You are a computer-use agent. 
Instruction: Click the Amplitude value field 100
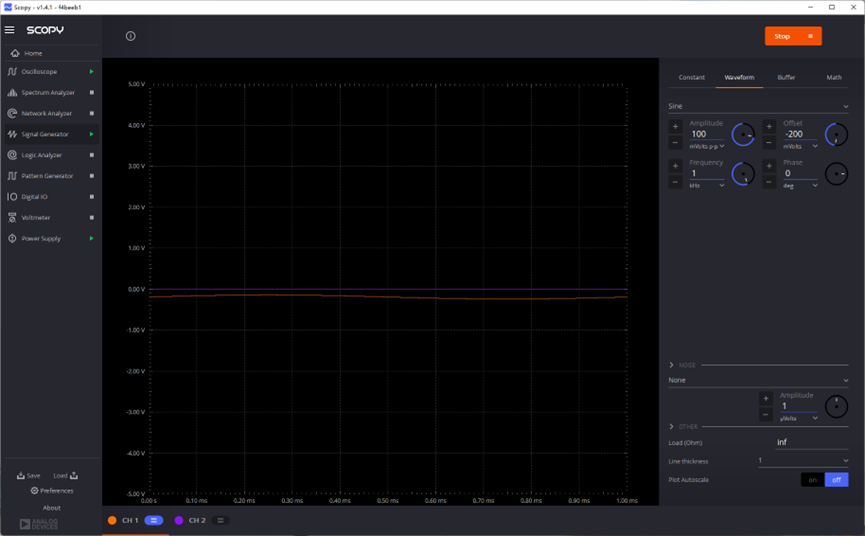click(x=707, y=134)
